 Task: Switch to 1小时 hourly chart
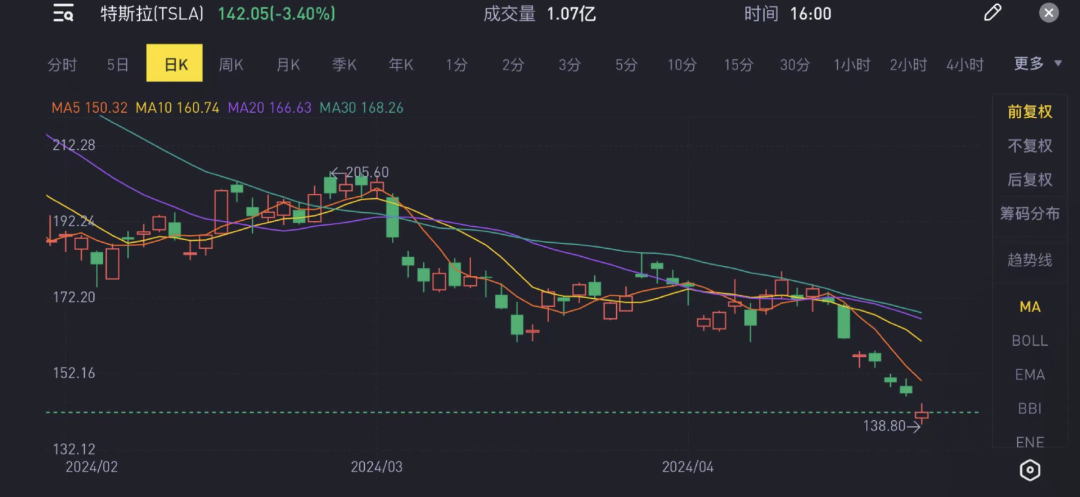[x=851, y=64]
